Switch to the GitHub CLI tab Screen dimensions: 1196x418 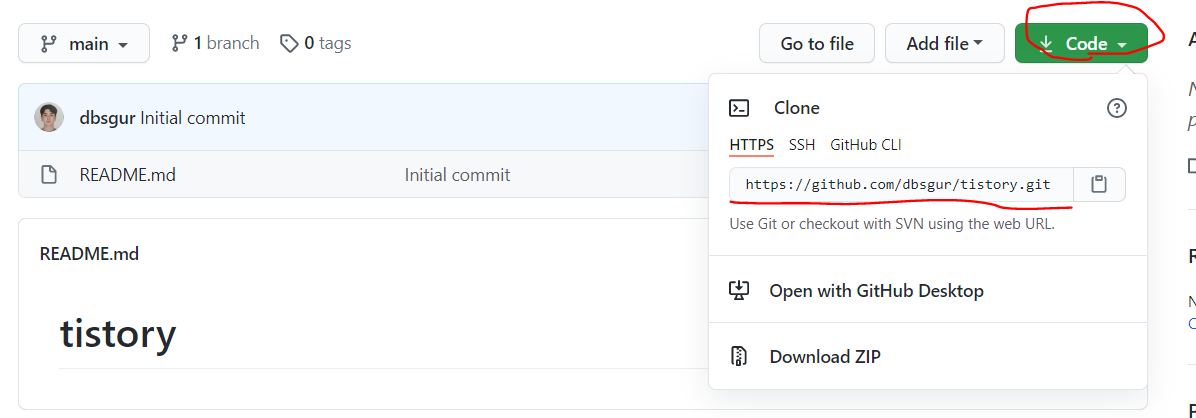pos(866,145)
